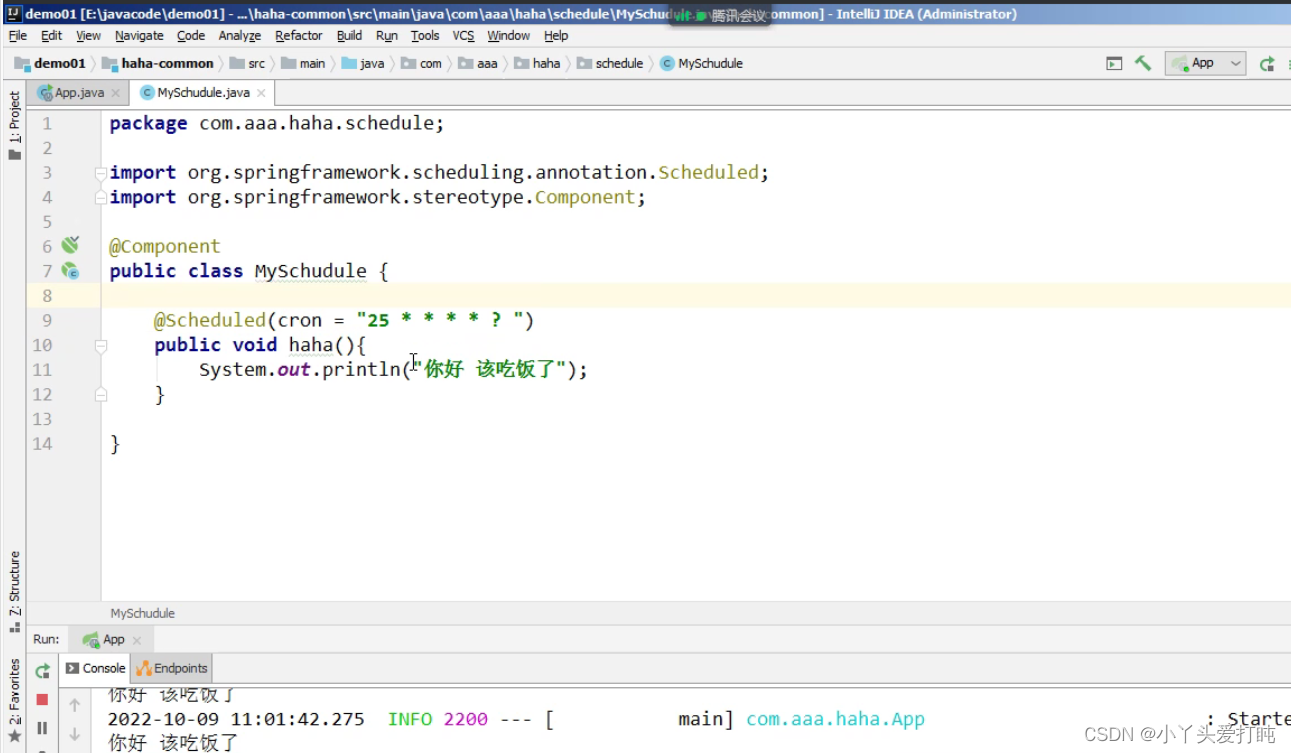Click the terminal-style icon left of the hammer
Image resolution: width=1291 pixels, height=753 pixels.
[1114, 63]
